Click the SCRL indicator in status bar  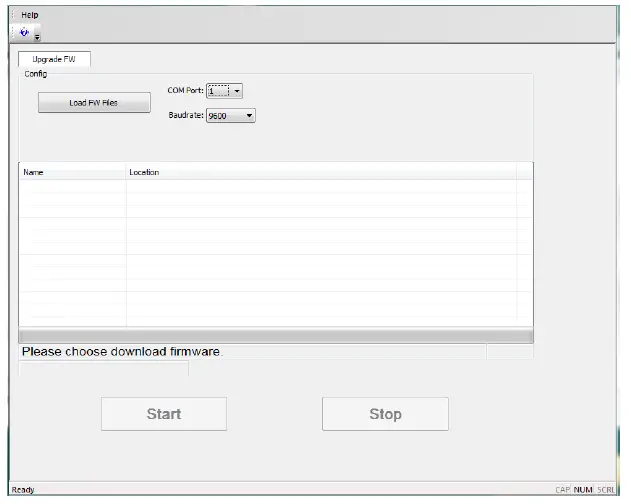click(x=606, y=490)
